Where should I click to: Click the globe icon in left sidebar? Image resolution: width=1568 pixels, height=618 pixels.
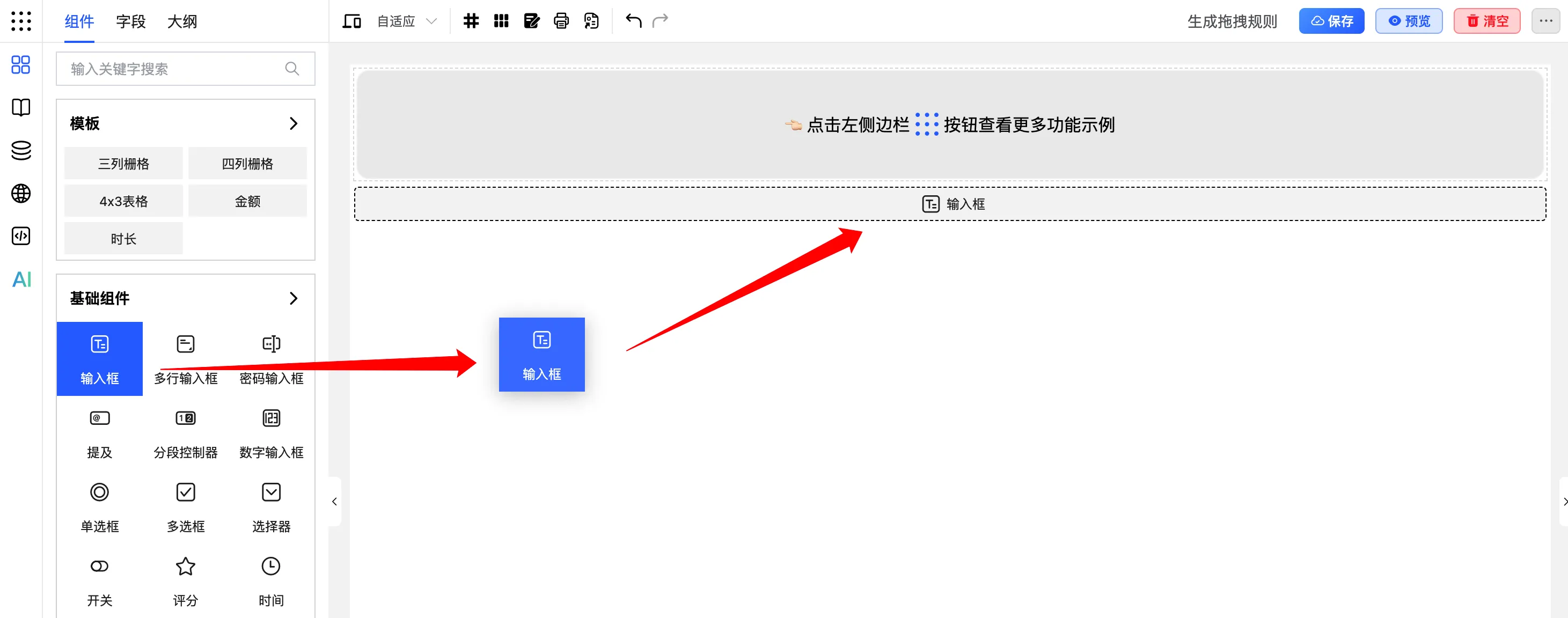pyautogui.click(x=21, y=194)
